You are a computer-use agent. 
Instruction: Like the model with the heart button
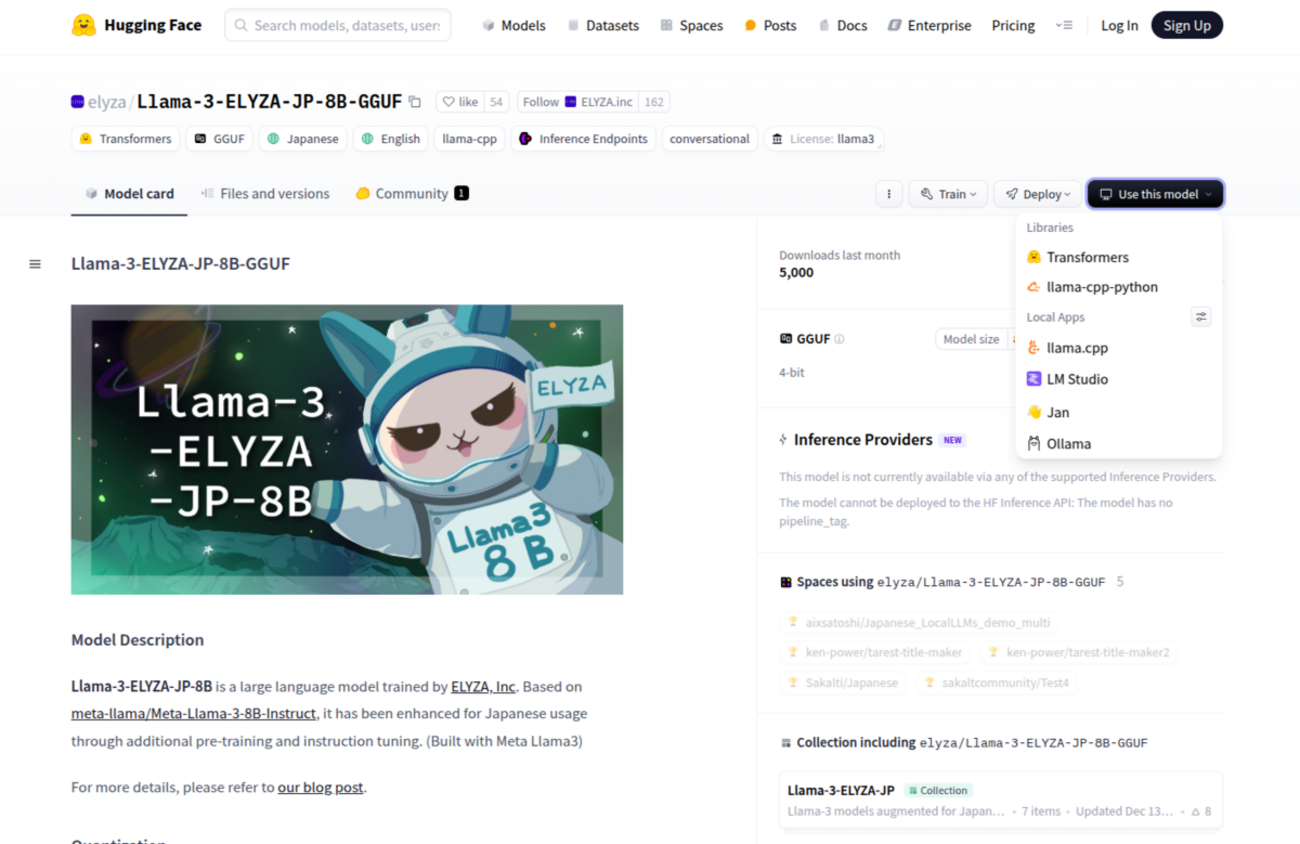(x=460, y=102)
